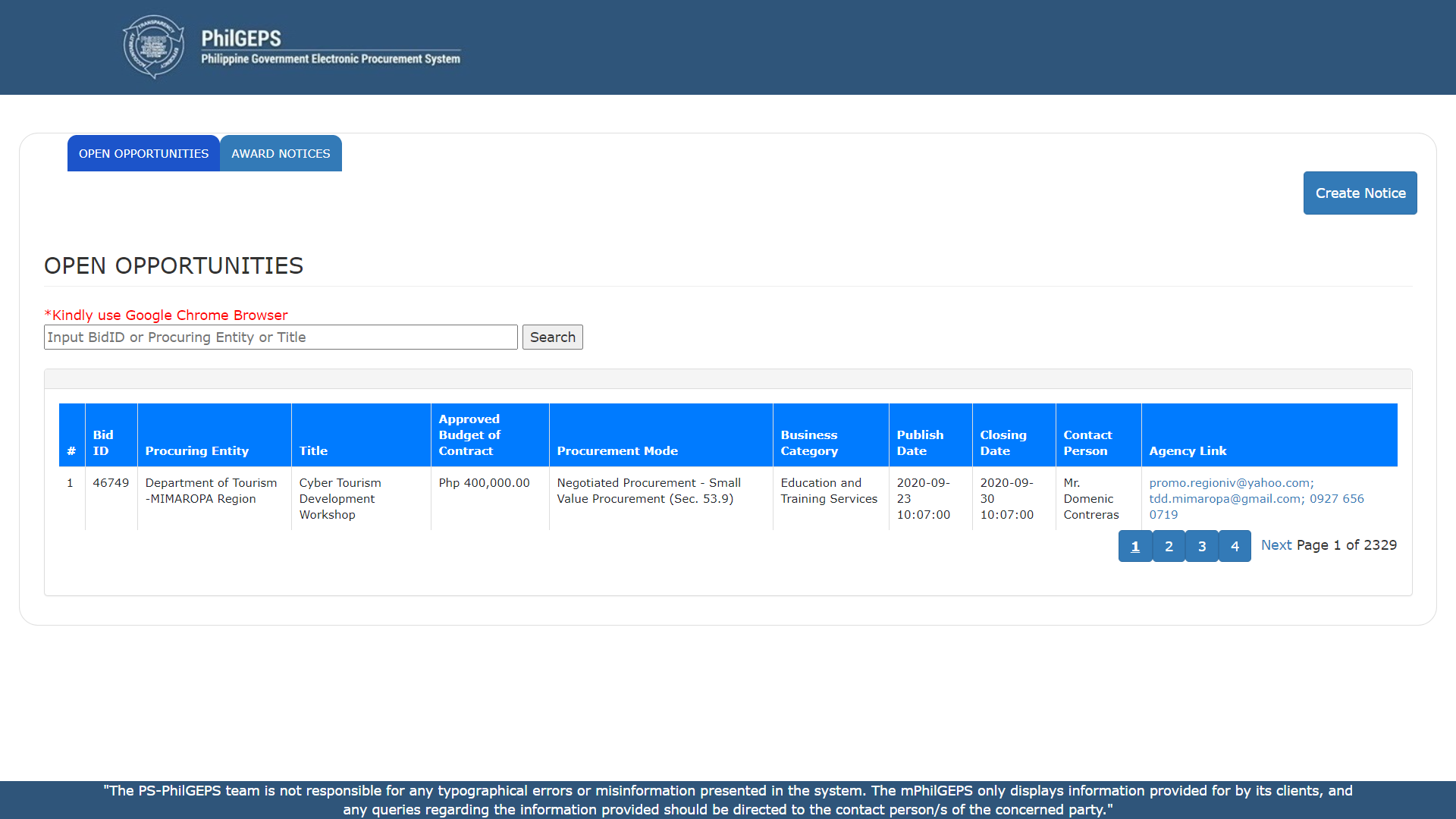Click the PhilGEPS seal logo

pyautogui.click(x=154, y=47)
